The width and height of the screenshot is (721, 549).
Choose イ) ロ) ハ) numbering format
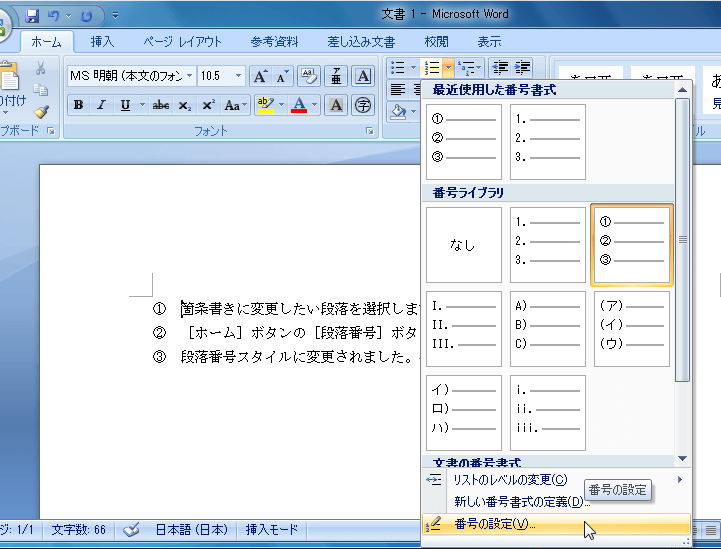coord(464,413)
